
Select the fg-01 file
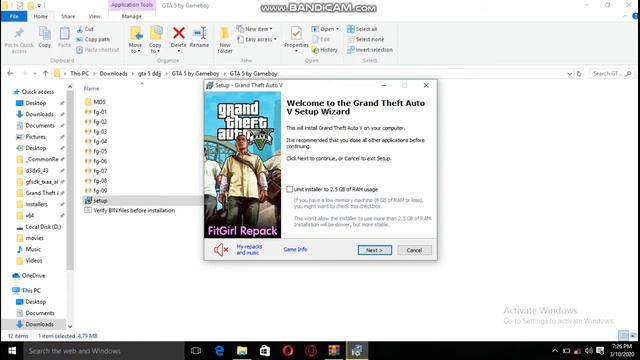pos(100,112)
